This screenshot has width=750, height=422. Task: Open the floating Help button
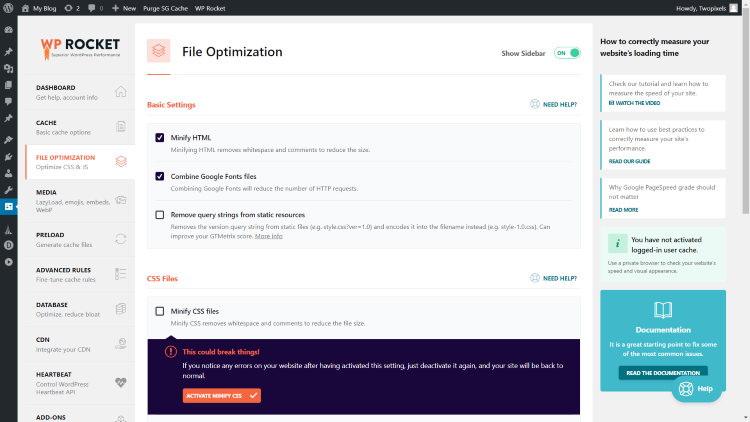(696, 389)
